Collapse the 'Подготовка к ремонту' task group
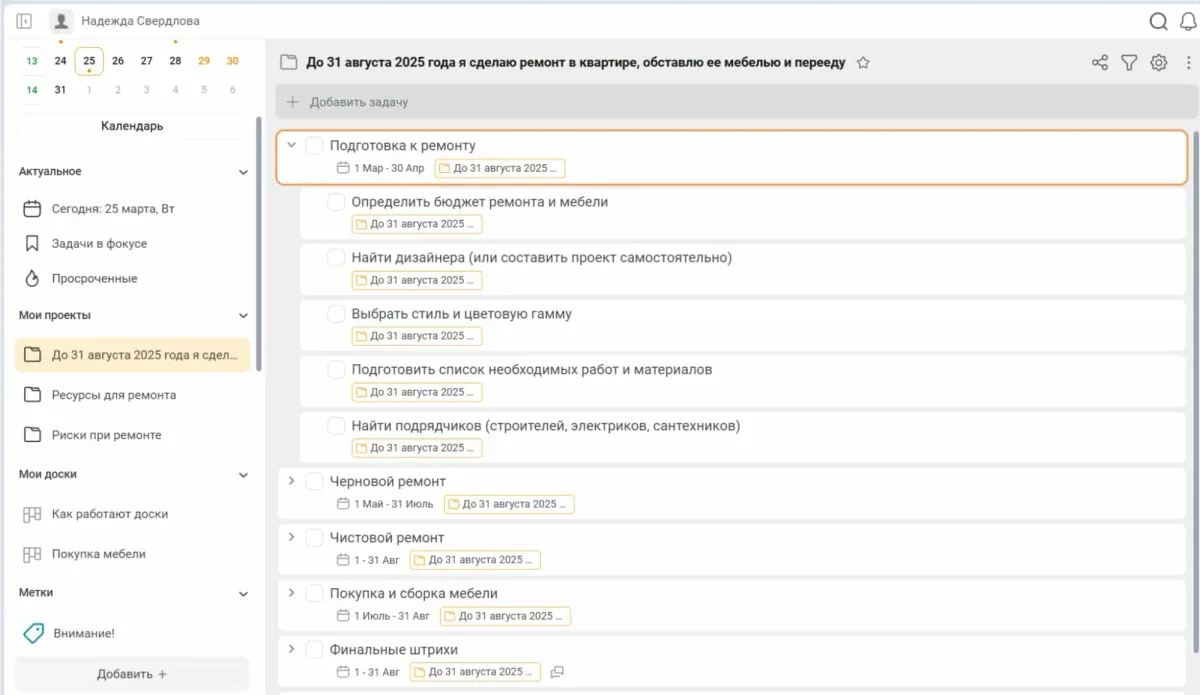 coord(291,144)
